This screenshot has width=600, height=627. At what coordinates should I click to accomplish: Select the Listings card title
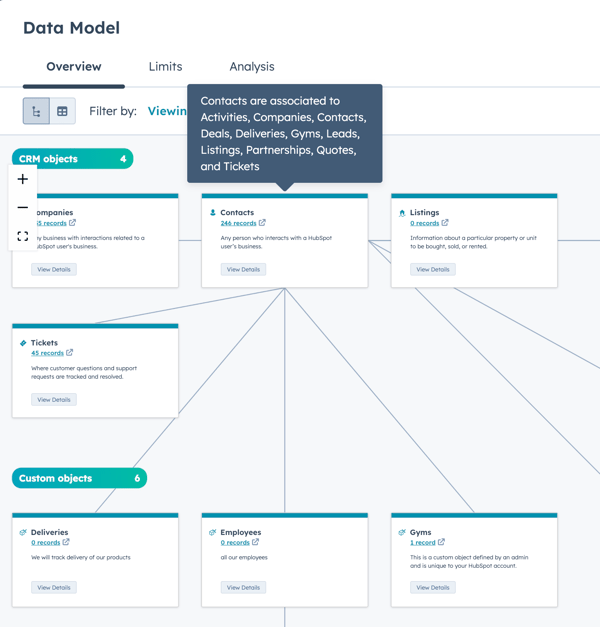coord(424,212)
